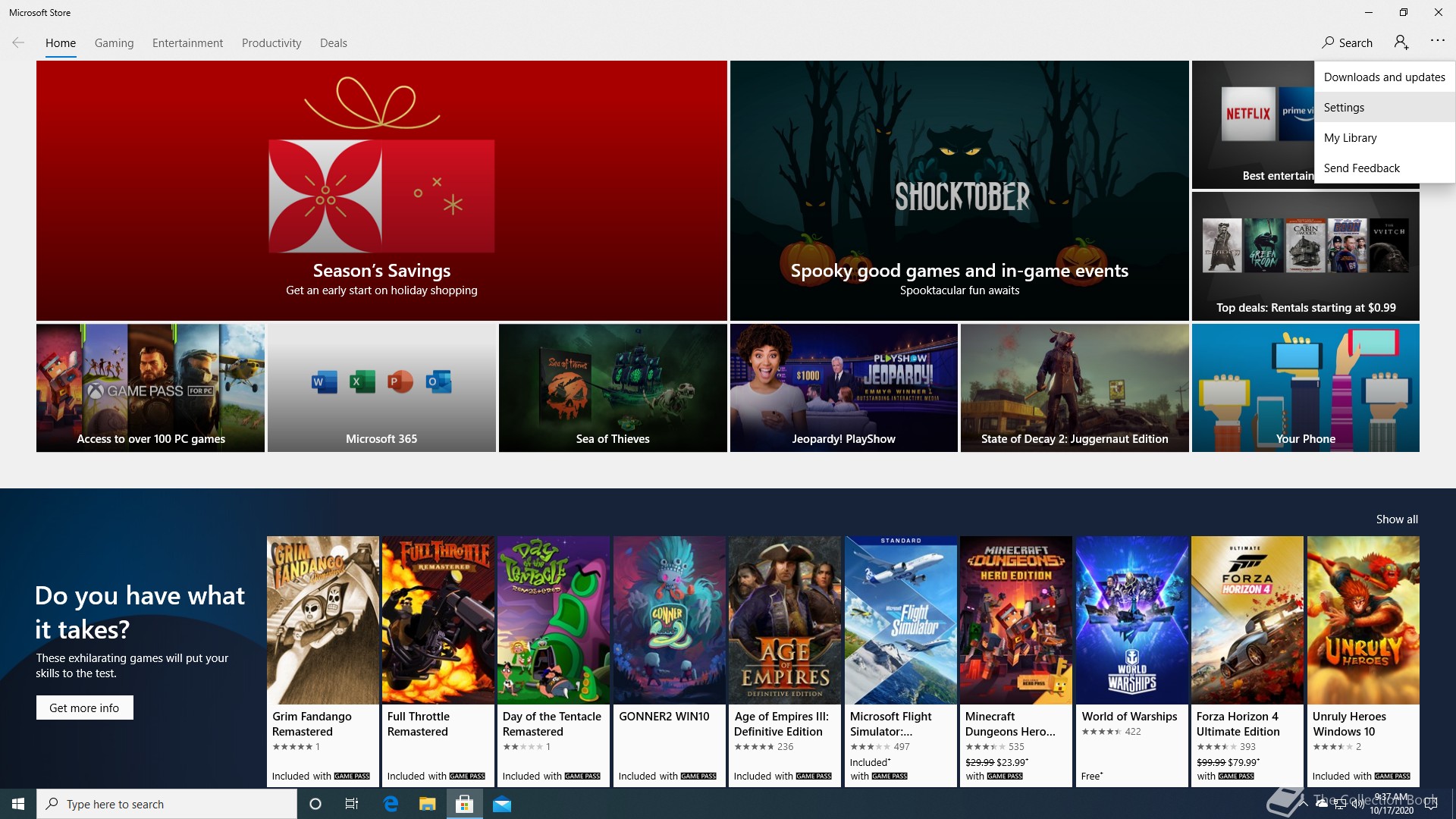
Task: Select Grim Fandango Remastered game card
Action: click(323, 661)
